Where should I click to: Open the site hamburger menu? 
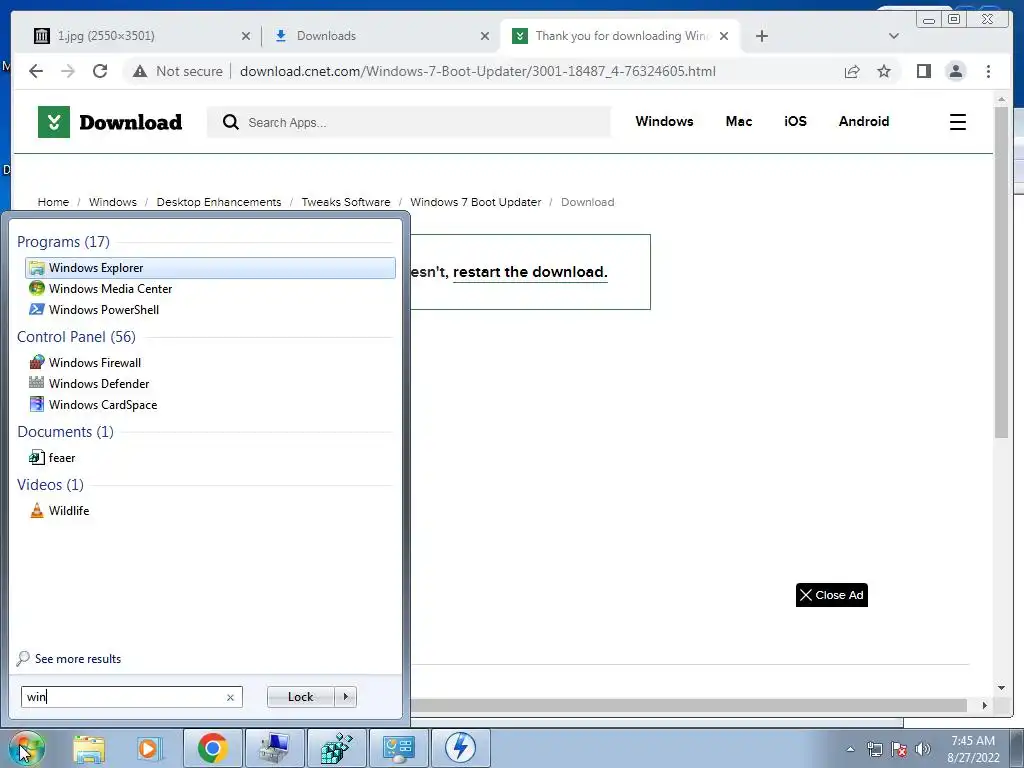pos(957,122)
